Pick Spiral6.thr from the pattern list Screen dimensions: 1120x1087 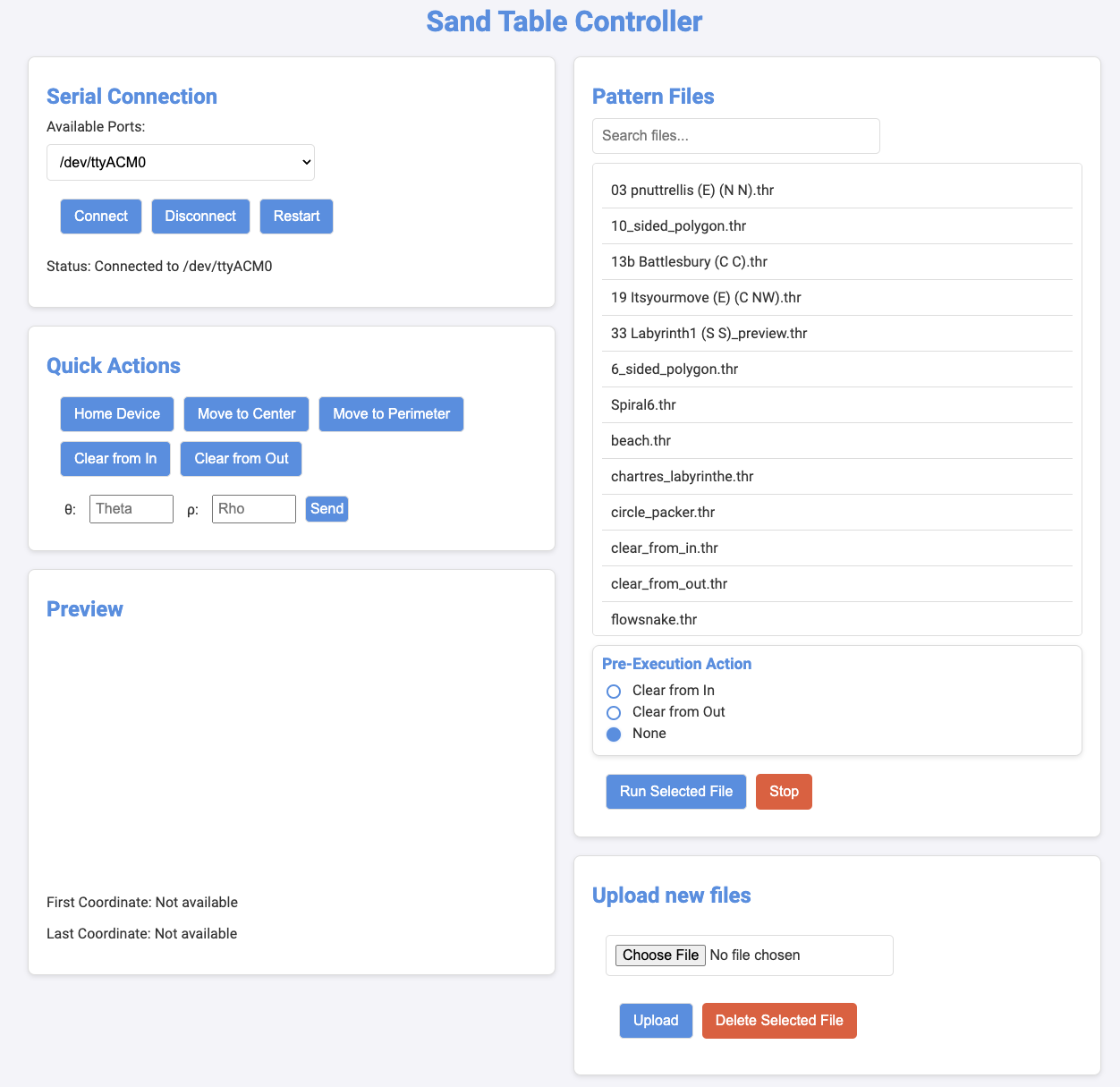pyautogui.click(x=643, y=405)
